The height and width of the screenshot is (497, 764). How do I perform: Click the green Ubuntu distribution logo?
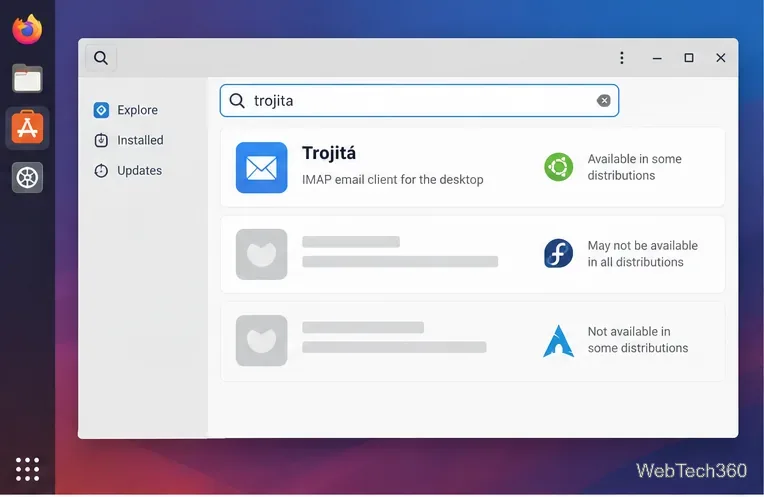coord(558,167)
